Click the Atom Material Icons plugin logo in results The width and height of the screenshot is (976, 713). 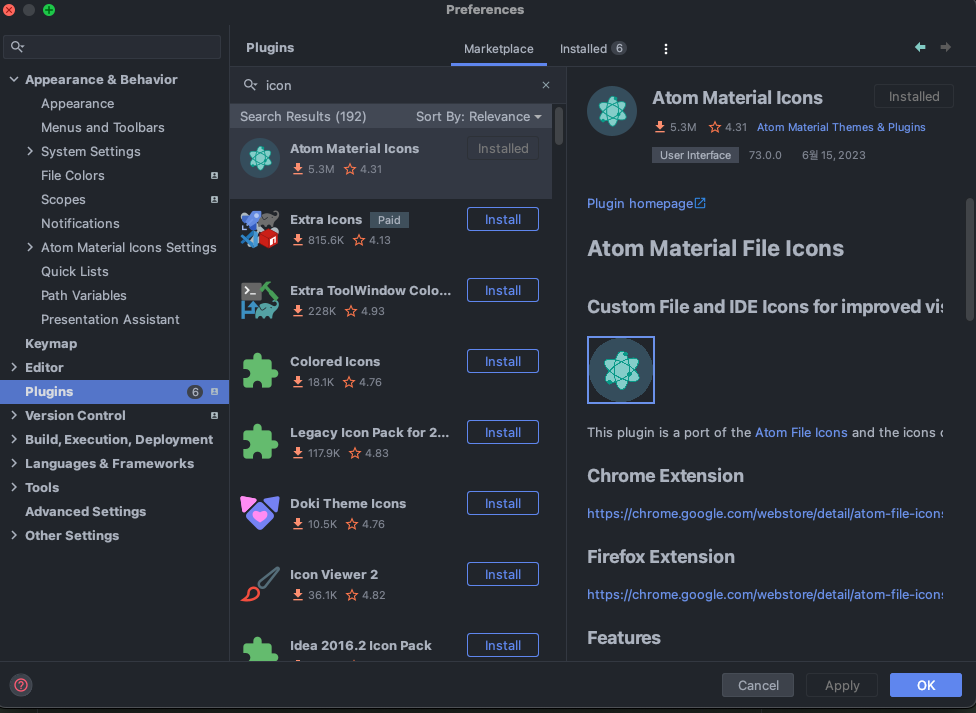point(260,158)
